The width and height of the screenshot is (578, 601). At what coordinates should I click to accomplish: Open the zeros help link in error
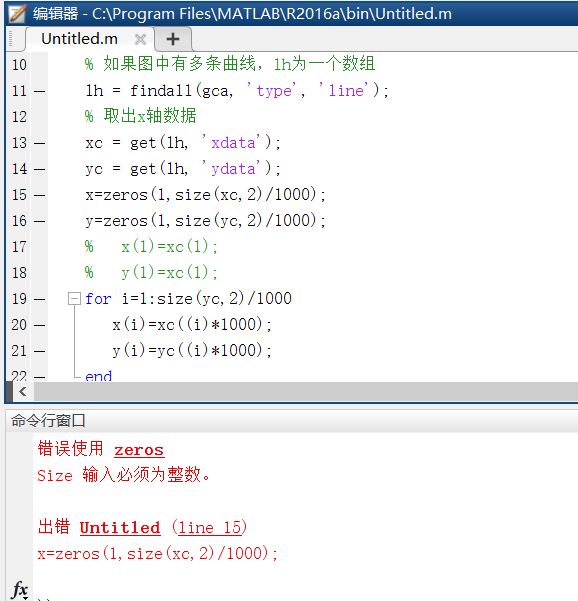(x=139, y=450)
